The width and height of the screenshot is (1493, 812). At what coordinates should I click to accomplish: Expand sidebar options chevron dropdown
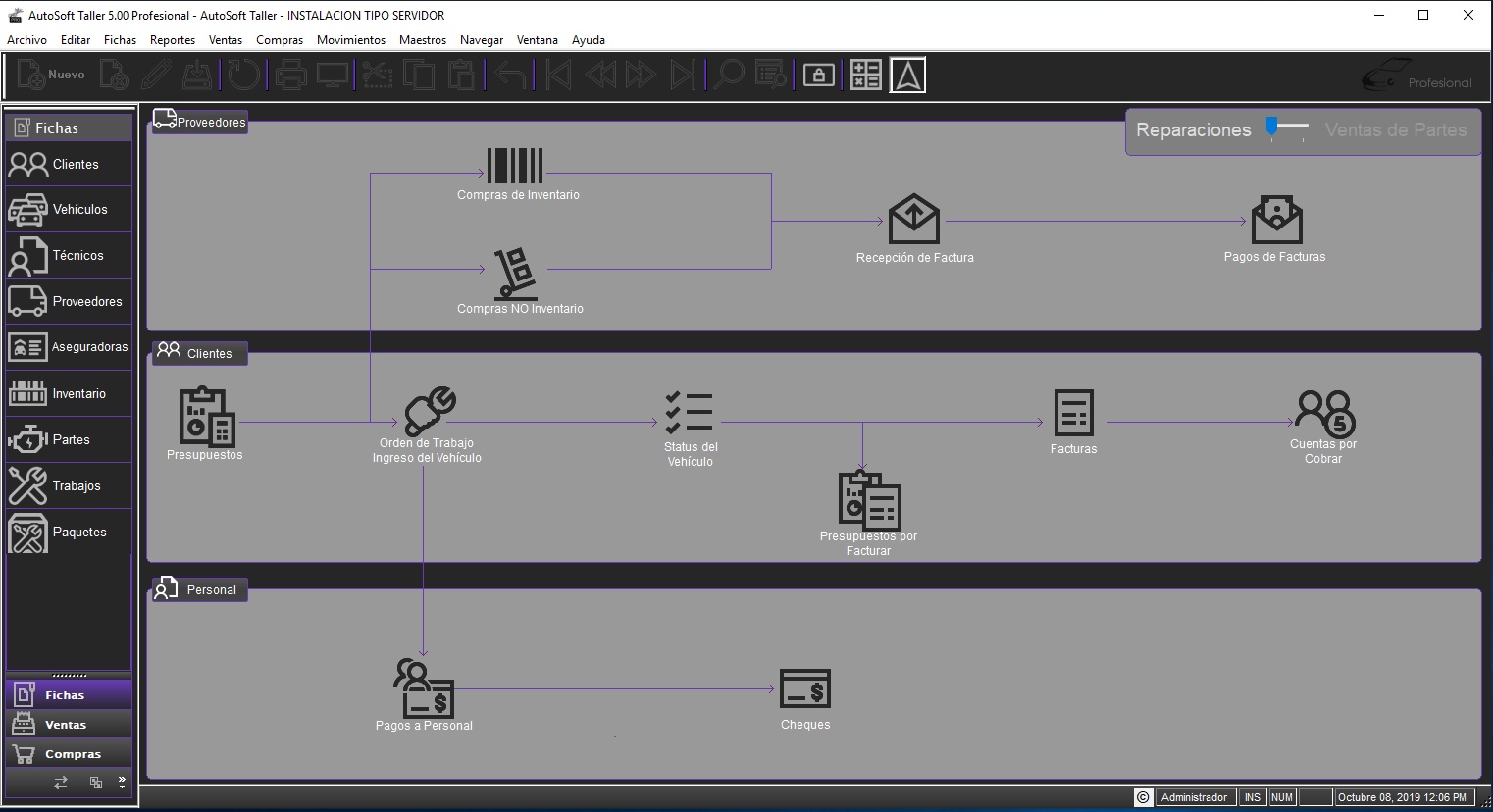pos(122,782)
